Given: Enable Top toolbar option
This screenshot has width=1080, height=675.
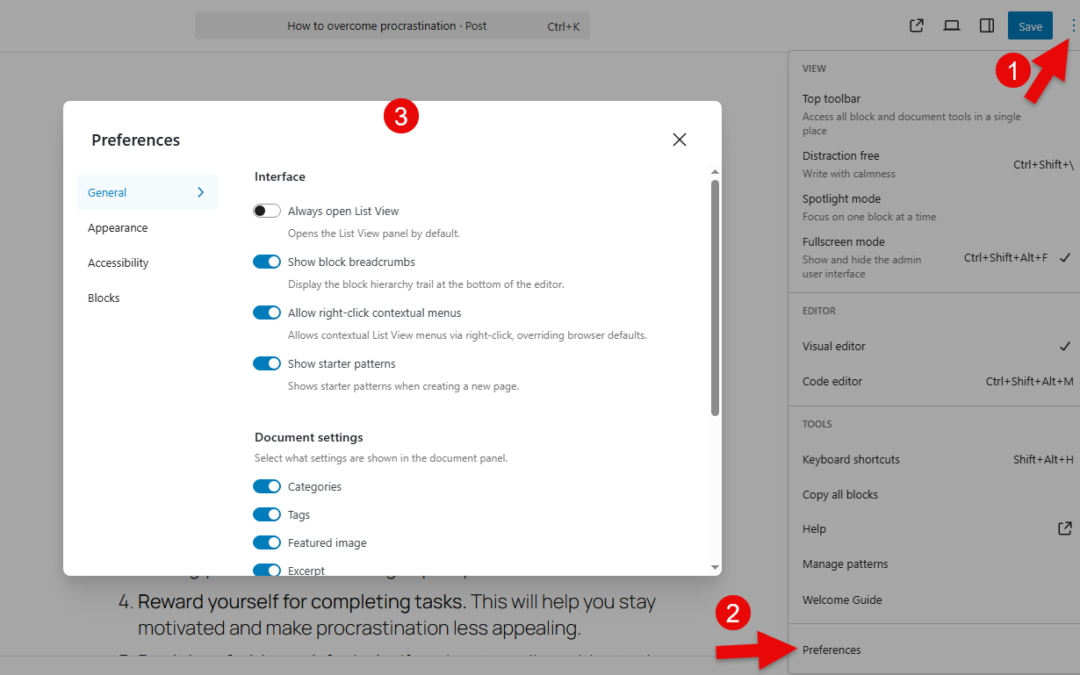Looking at the screenshot, I should pos(934,114).
